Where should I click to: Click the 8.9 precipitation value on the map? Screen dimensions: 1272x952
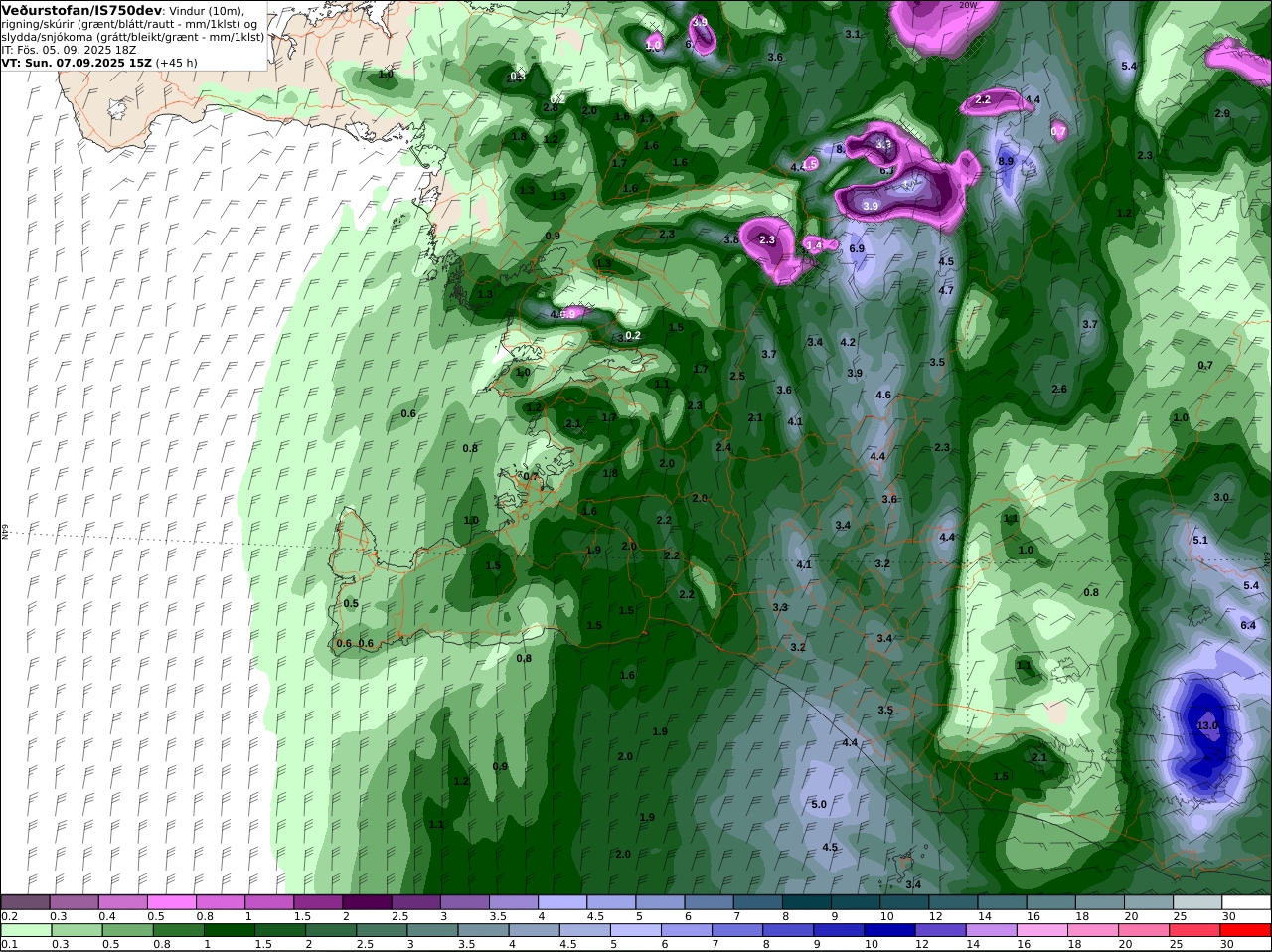[1006, 161]
